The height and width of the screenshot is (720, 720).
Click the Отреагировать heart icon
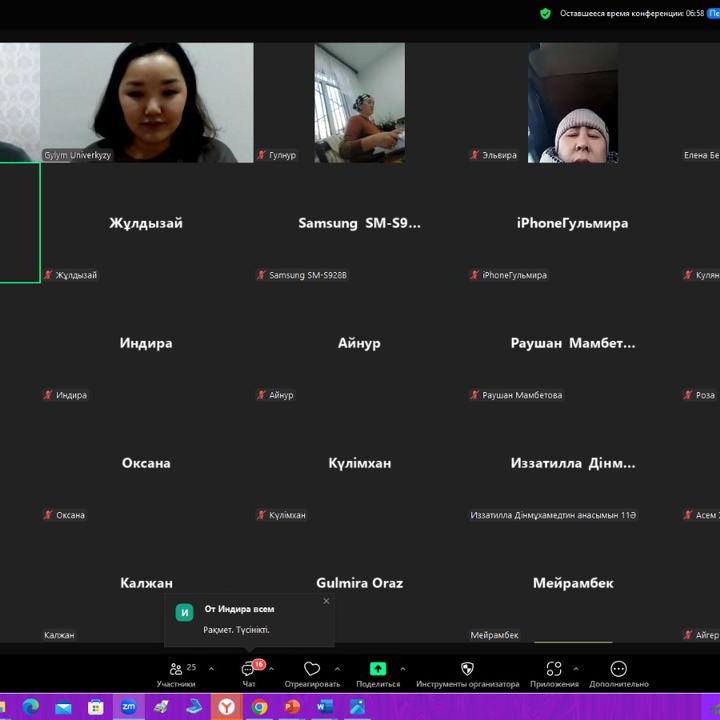click(312, 669)
